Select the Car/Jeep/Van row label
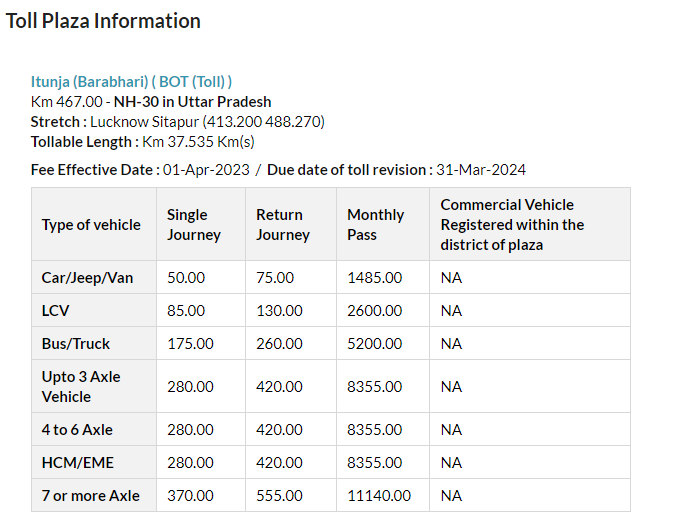676x515 pixels. click(x=87, y=278)
